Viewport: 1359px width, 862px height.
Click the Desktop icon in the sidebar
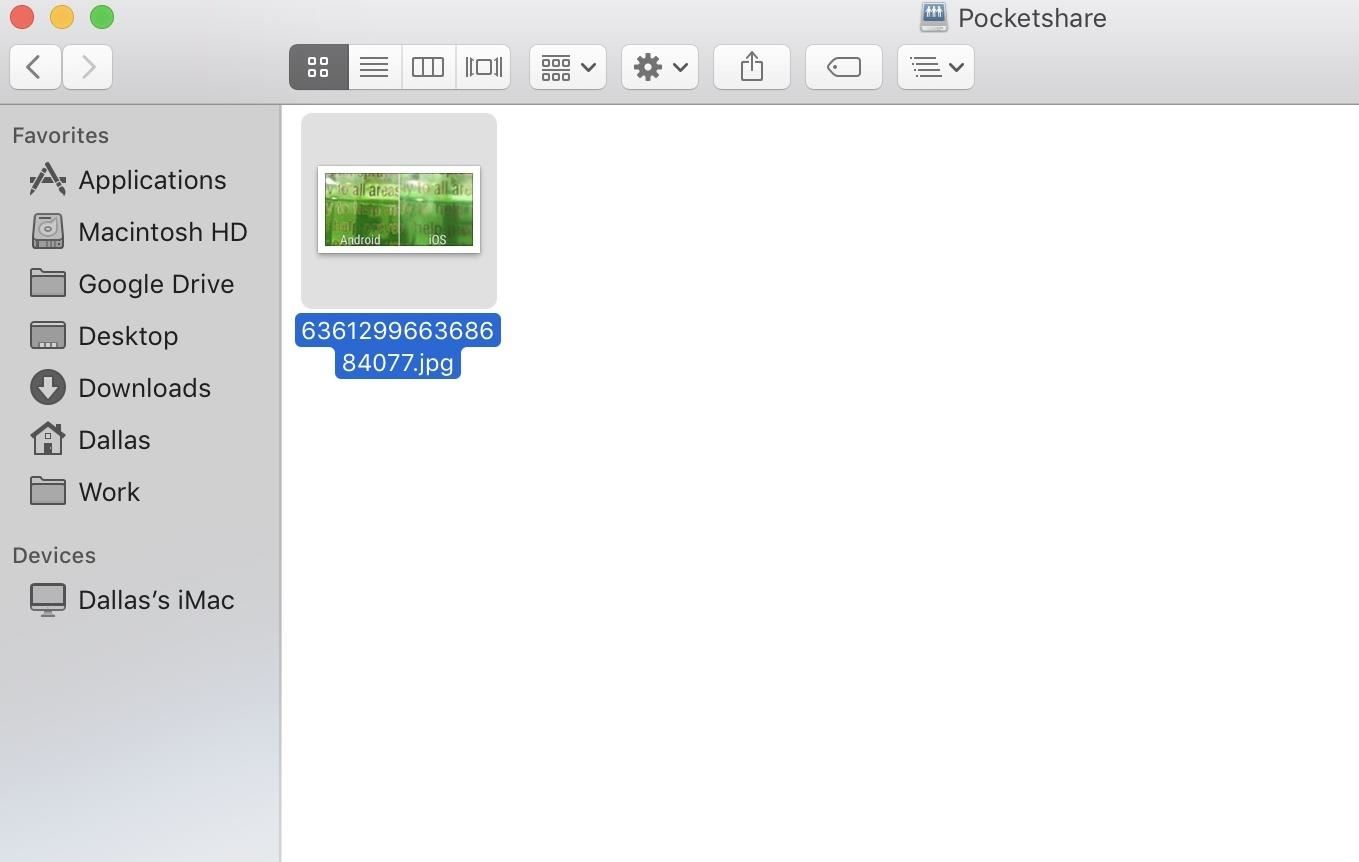pos(47,336)
